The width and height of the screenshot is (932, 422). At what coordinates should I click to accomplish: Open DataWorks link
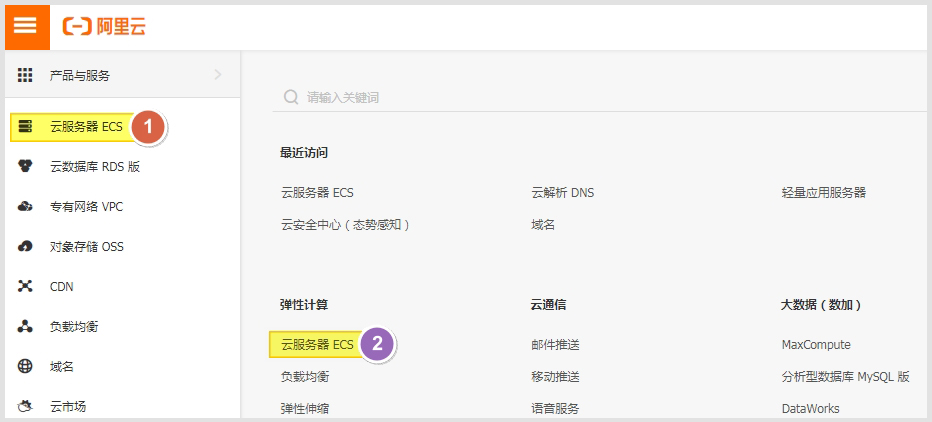click(810, 409)
